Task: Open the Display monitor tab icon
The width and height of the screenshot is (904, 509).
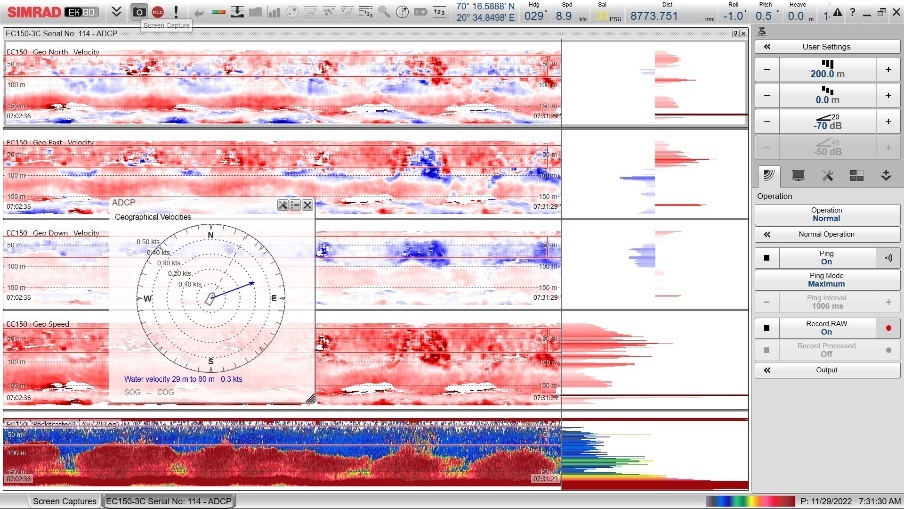Action: click(x=798, y=175)
